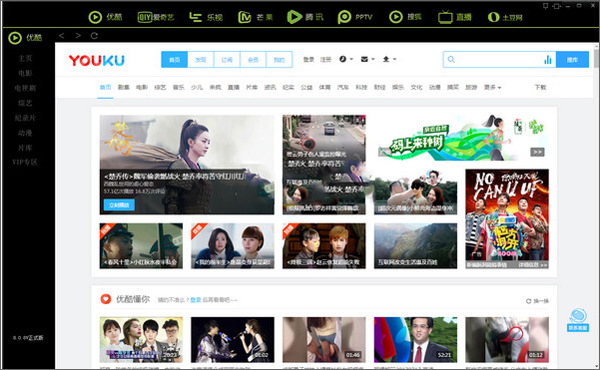Click the magnifier icon in the search box
This screenshot has height=370, width=600.
(451, 60)
